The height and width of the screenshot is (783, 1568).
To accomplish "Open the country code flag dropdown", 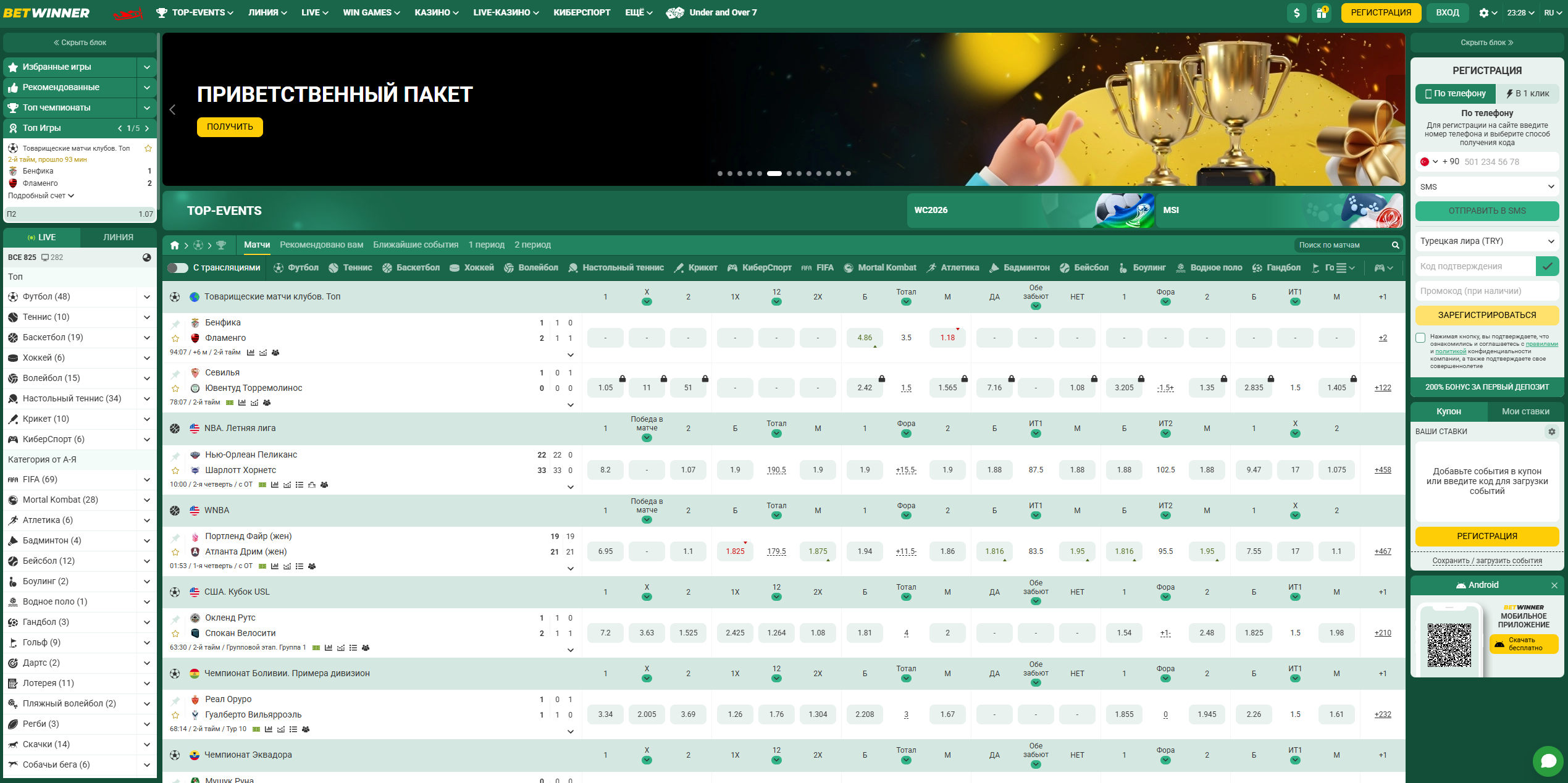I will tap(1429, 162).
